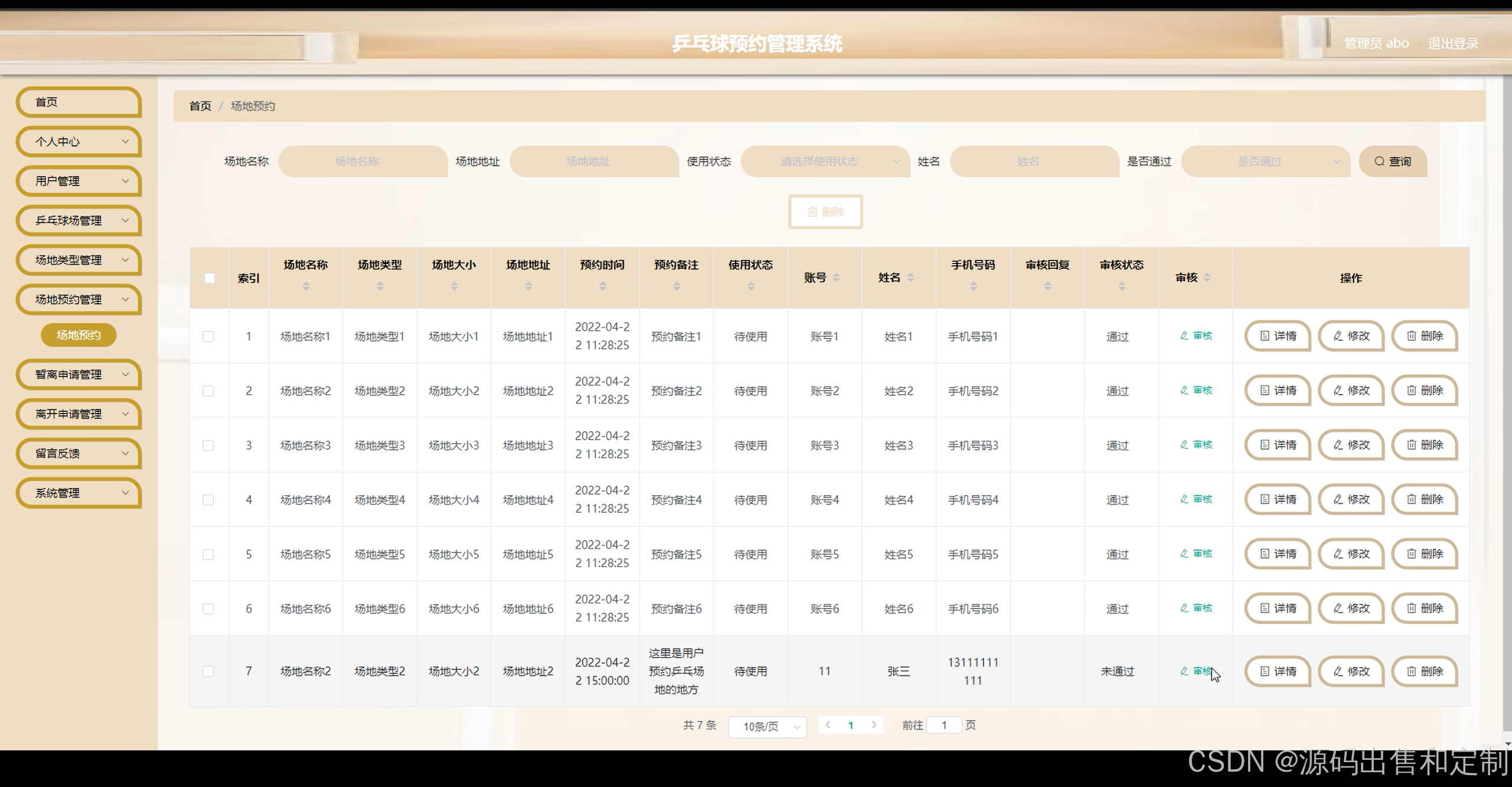Toggle the select-all header checkbox
This screenshot has height=787, width=1512.
point(210,278)
